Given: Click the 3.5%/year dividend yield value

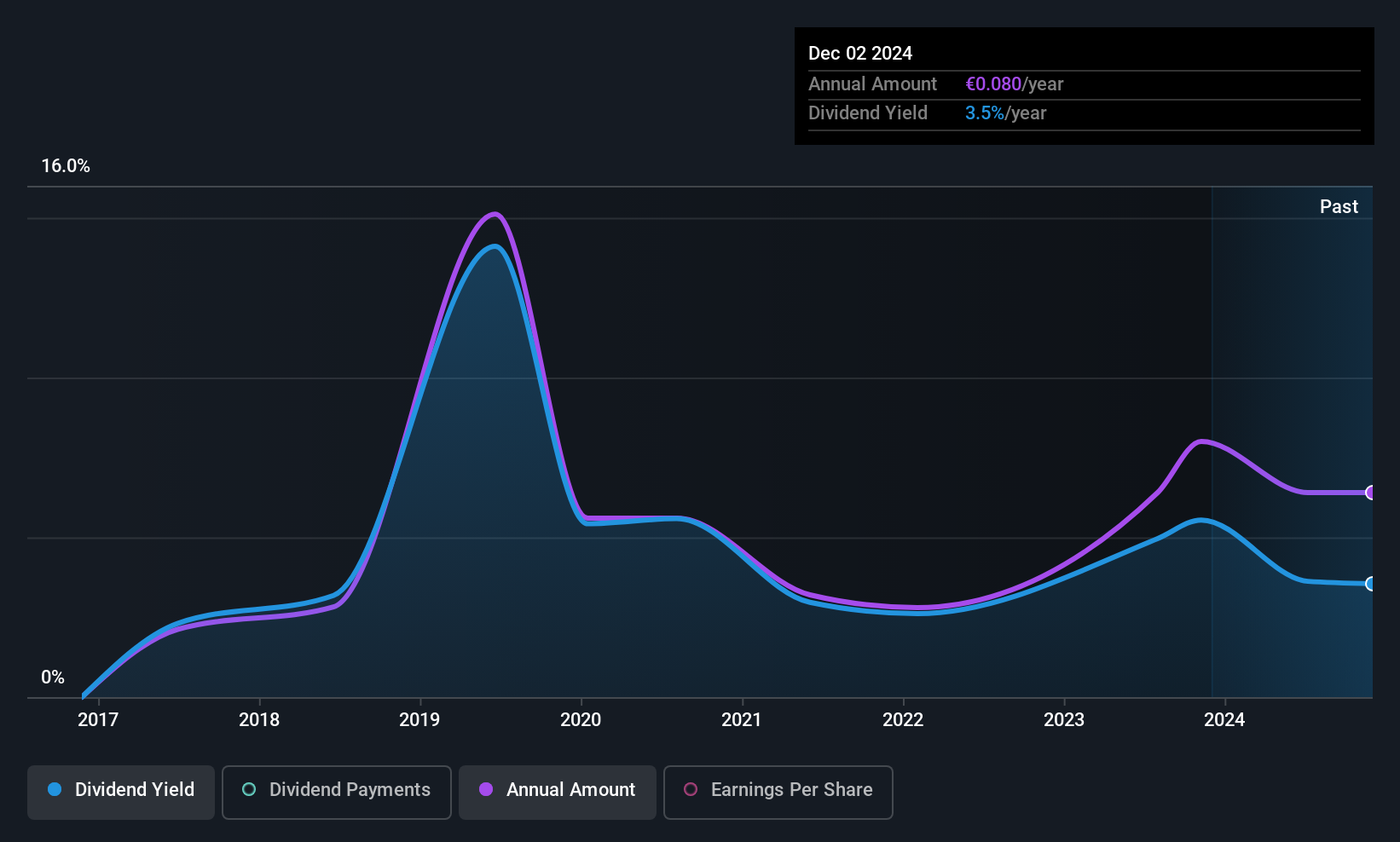Looking at the screenshot, I should coord(1006,112).
